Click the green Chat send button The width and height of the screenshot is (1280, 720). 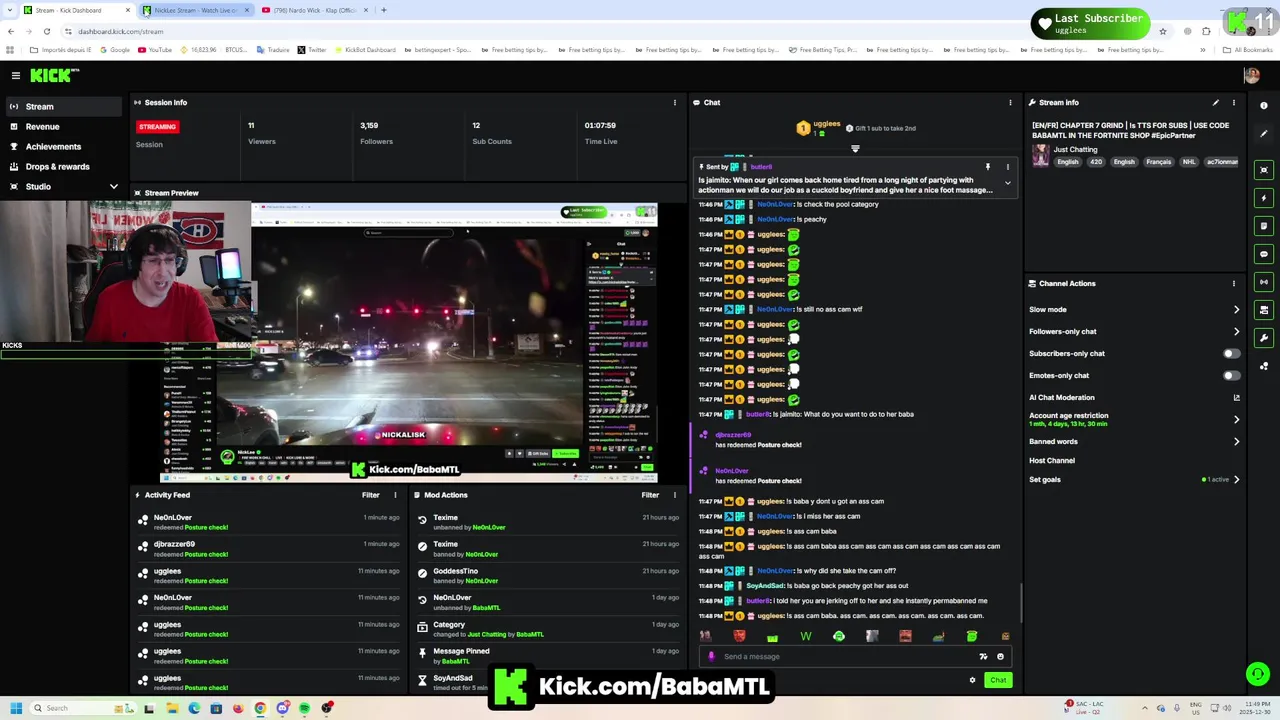click(998, 681)
